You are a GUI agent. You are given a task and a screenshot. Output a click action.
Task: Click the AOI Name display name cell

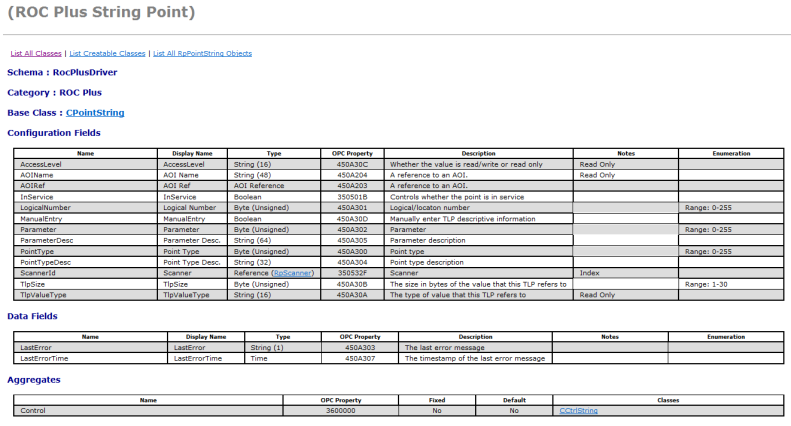192,175
